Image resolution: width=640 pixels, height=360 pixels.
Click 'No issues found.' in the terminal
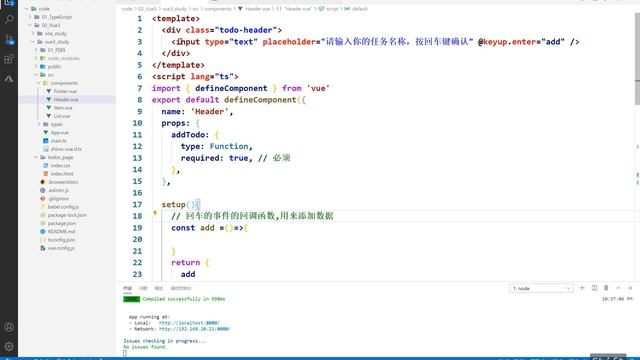pos(145,347)
